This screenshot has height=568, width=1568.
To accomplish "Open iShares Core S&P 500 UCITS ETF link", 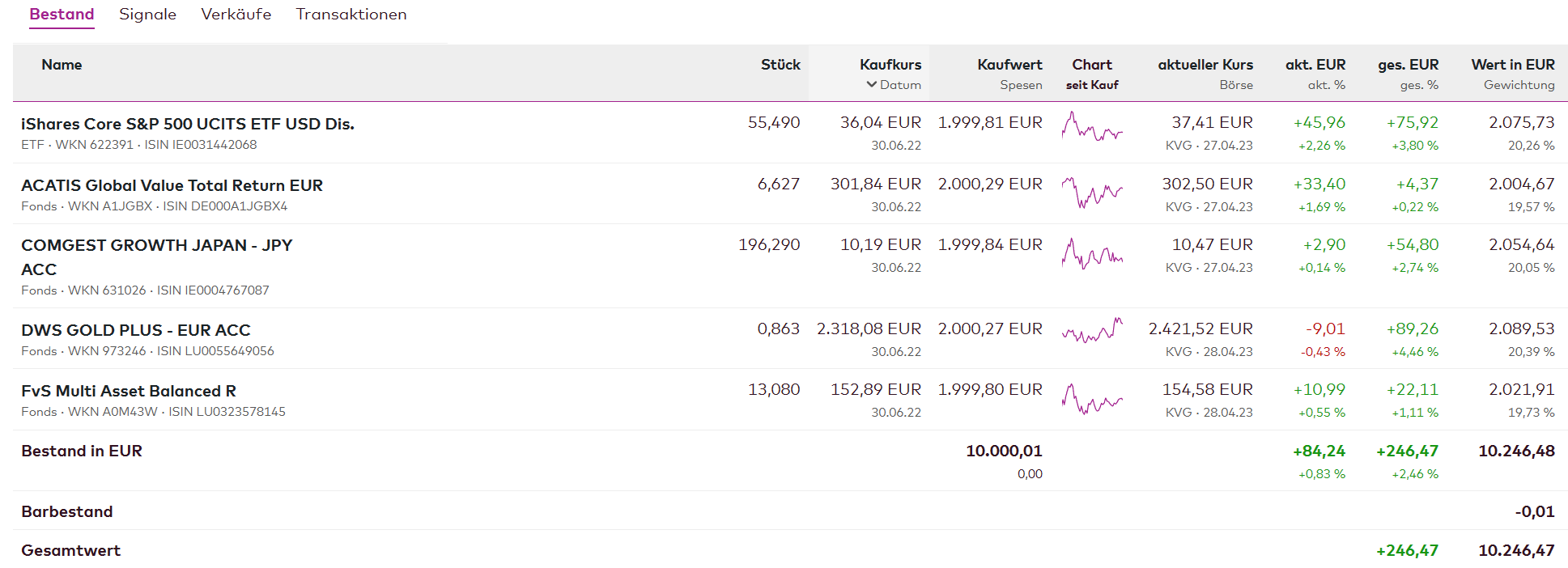I will coord(187,124).
